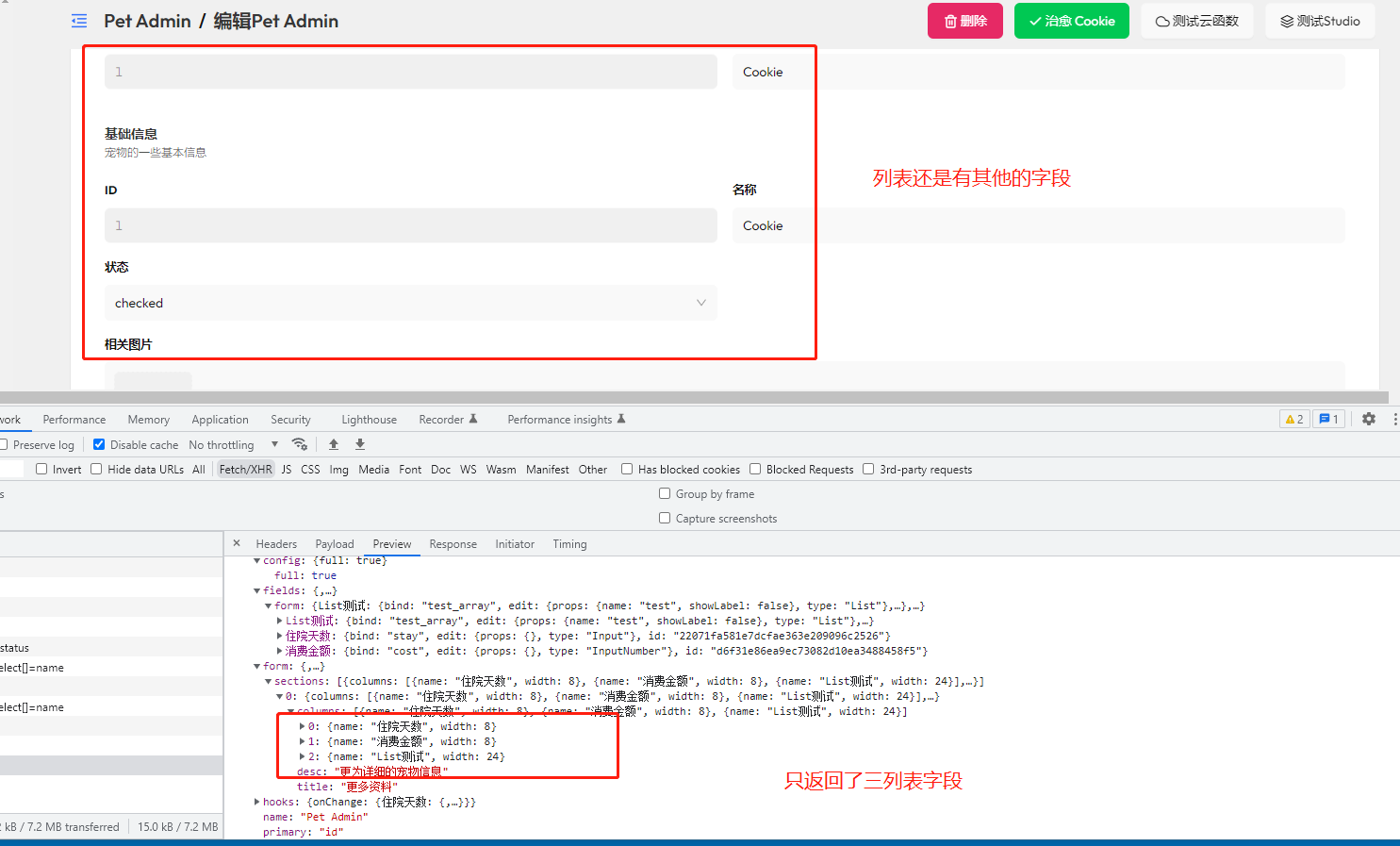Filter requests by the JS type

coord(287,469)
